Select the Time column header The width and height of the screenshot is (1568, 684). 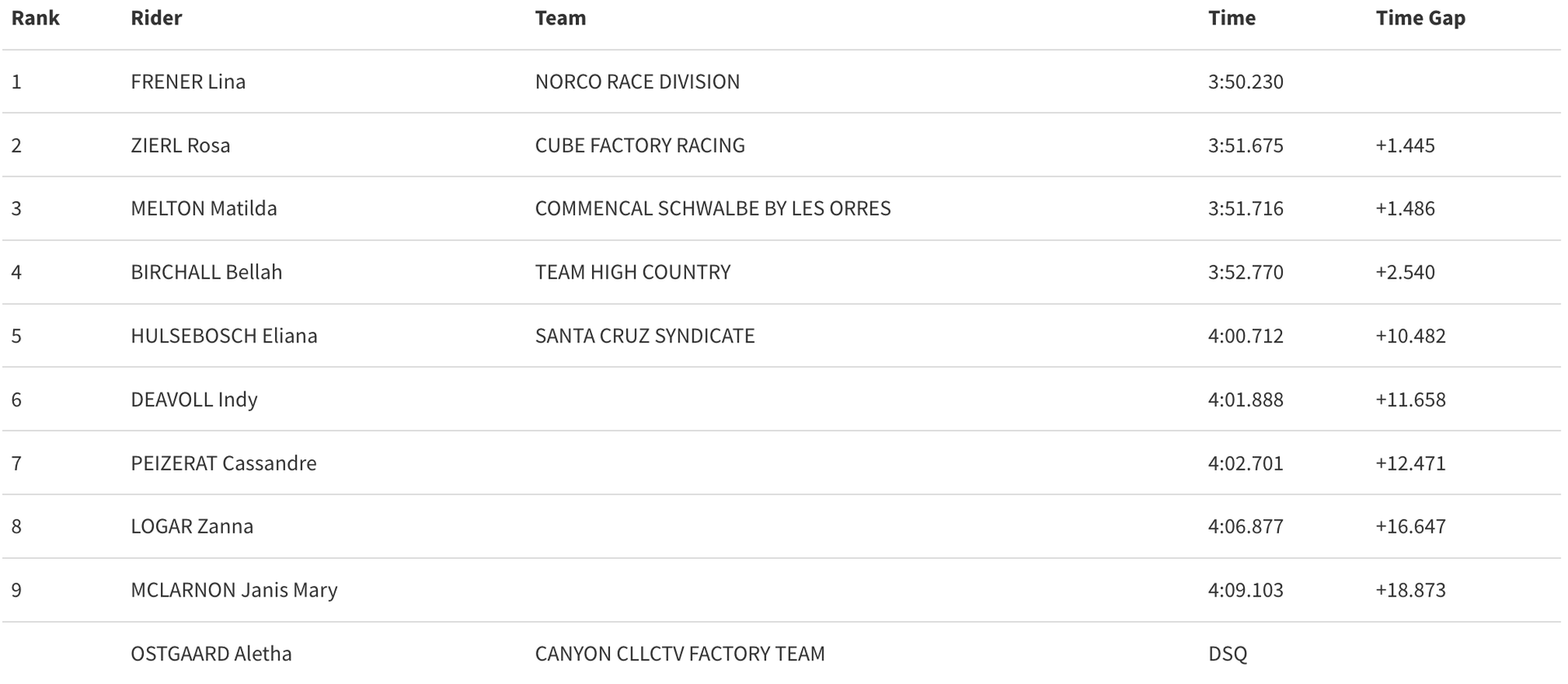coord(1232,18)
